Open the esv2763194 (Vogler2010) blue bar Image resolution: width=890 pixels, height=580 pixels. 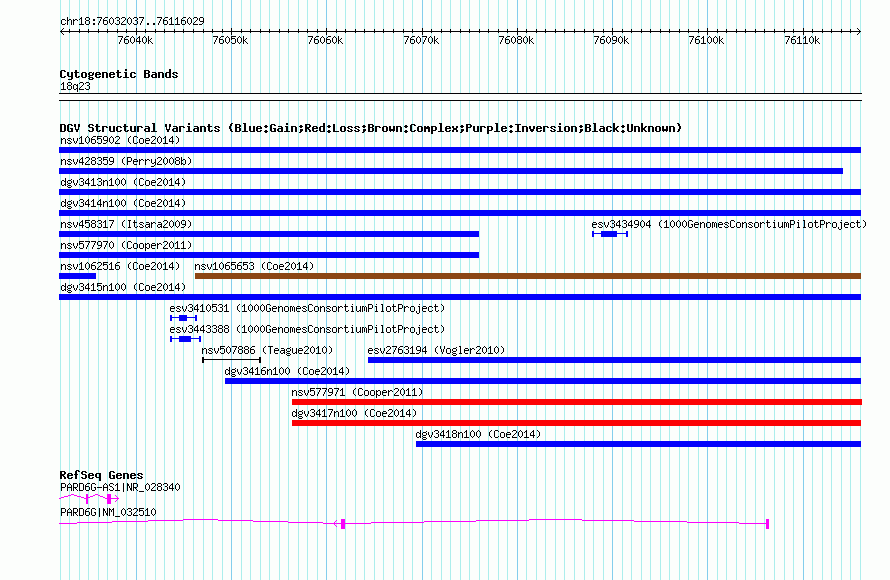point(614,360)
